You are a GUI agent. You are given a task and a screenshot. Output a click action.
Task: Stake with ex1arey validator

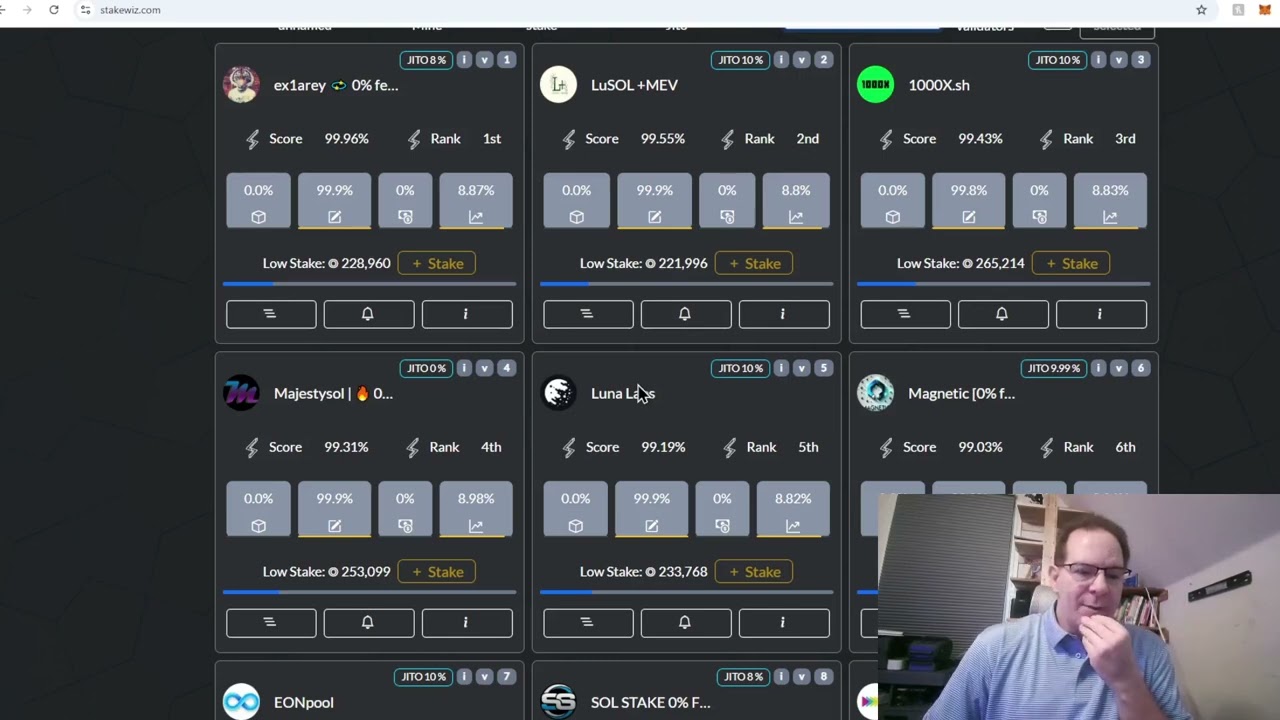coord(436,263)
